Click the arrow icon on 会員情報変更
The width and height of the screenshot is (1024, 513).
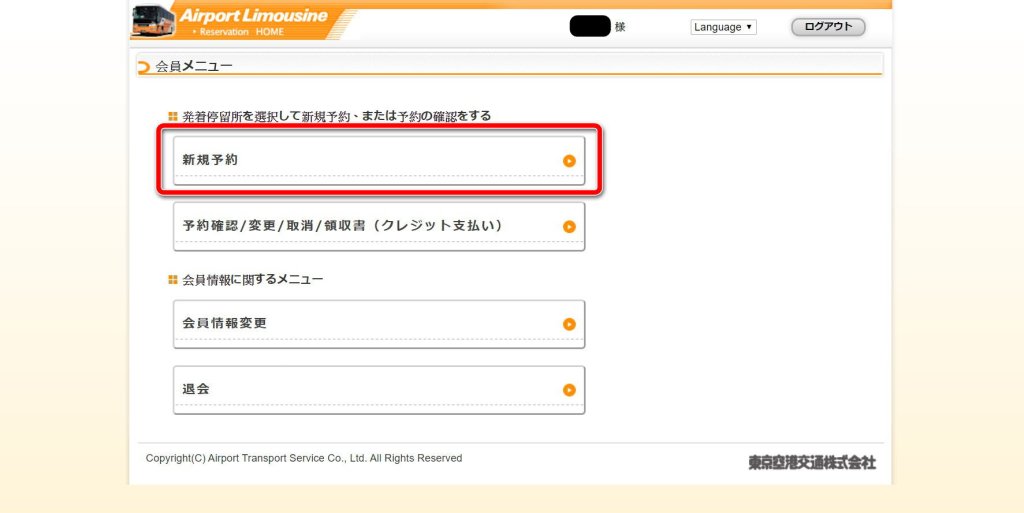pyautogui.click(x=569, y=324)
